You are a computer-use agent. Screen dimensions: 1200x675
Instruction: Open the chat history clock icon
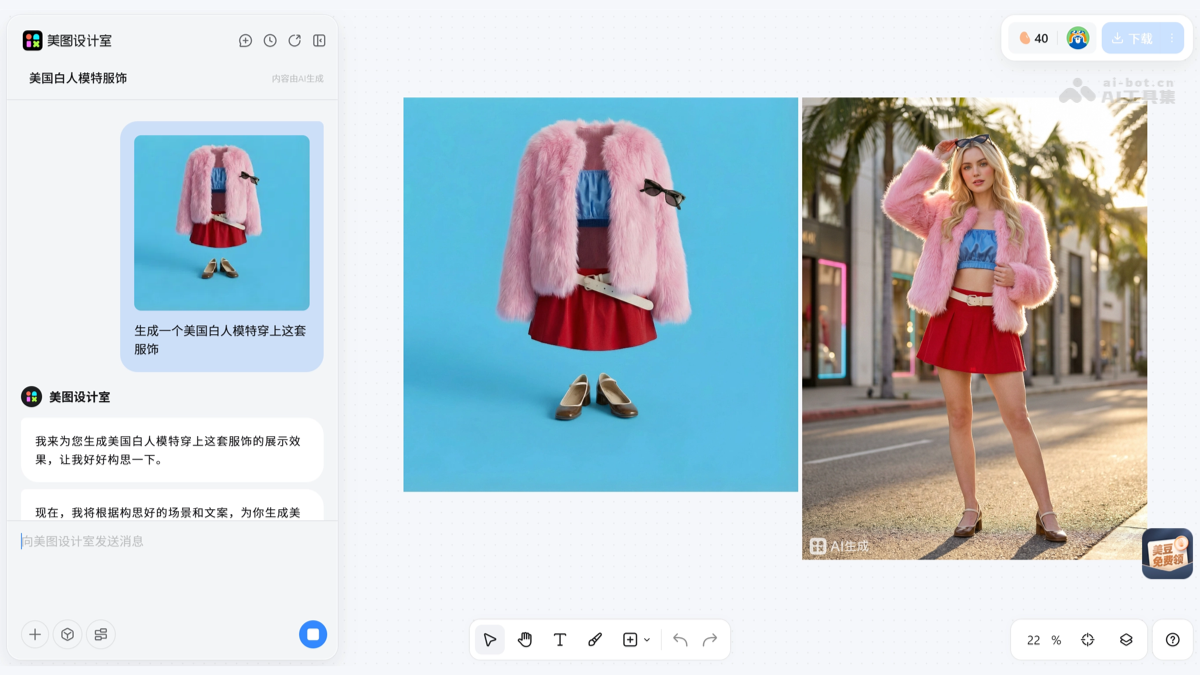270,40
